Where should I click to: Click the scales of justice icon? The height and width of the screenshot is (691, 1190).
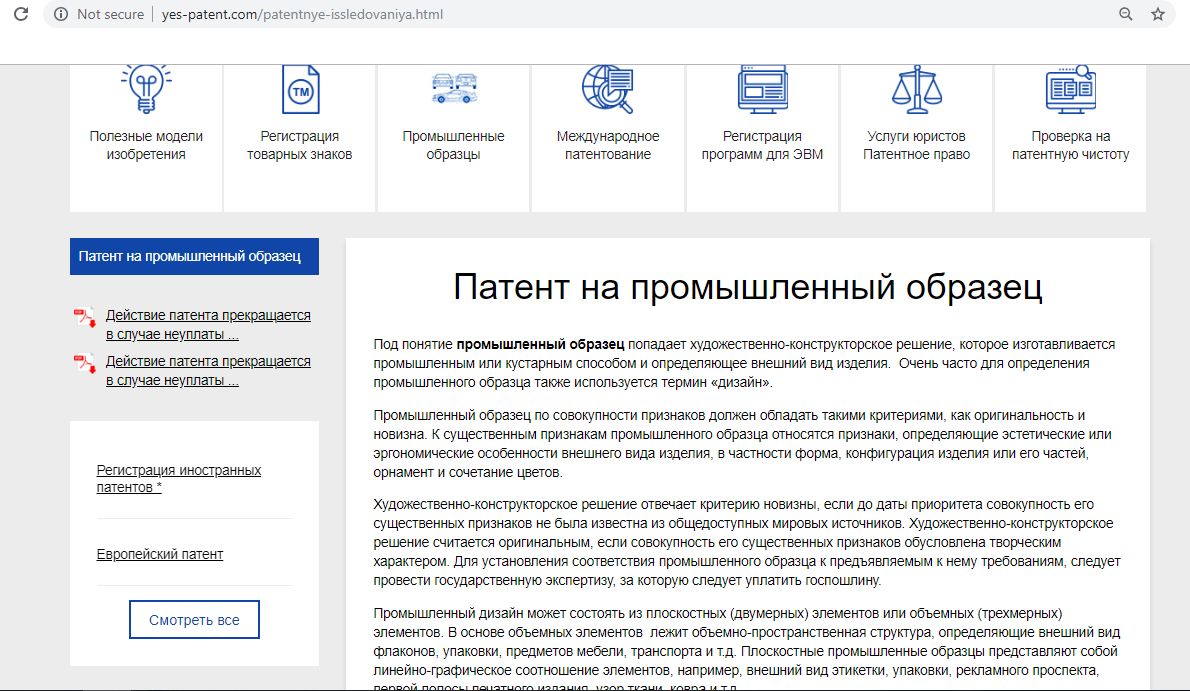pos(917,89)
